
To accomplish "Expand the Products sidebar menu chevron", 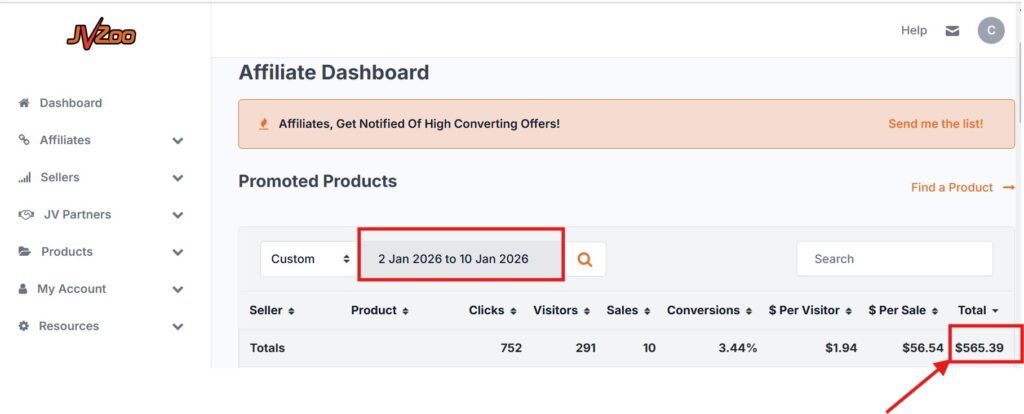I will 178,252.
